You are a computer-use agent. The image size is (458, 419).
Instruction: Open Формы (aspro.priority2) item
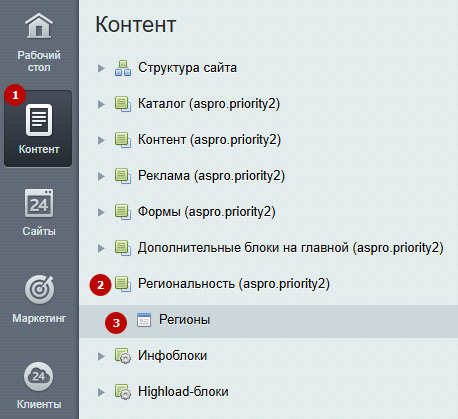(x=207, y=212)
